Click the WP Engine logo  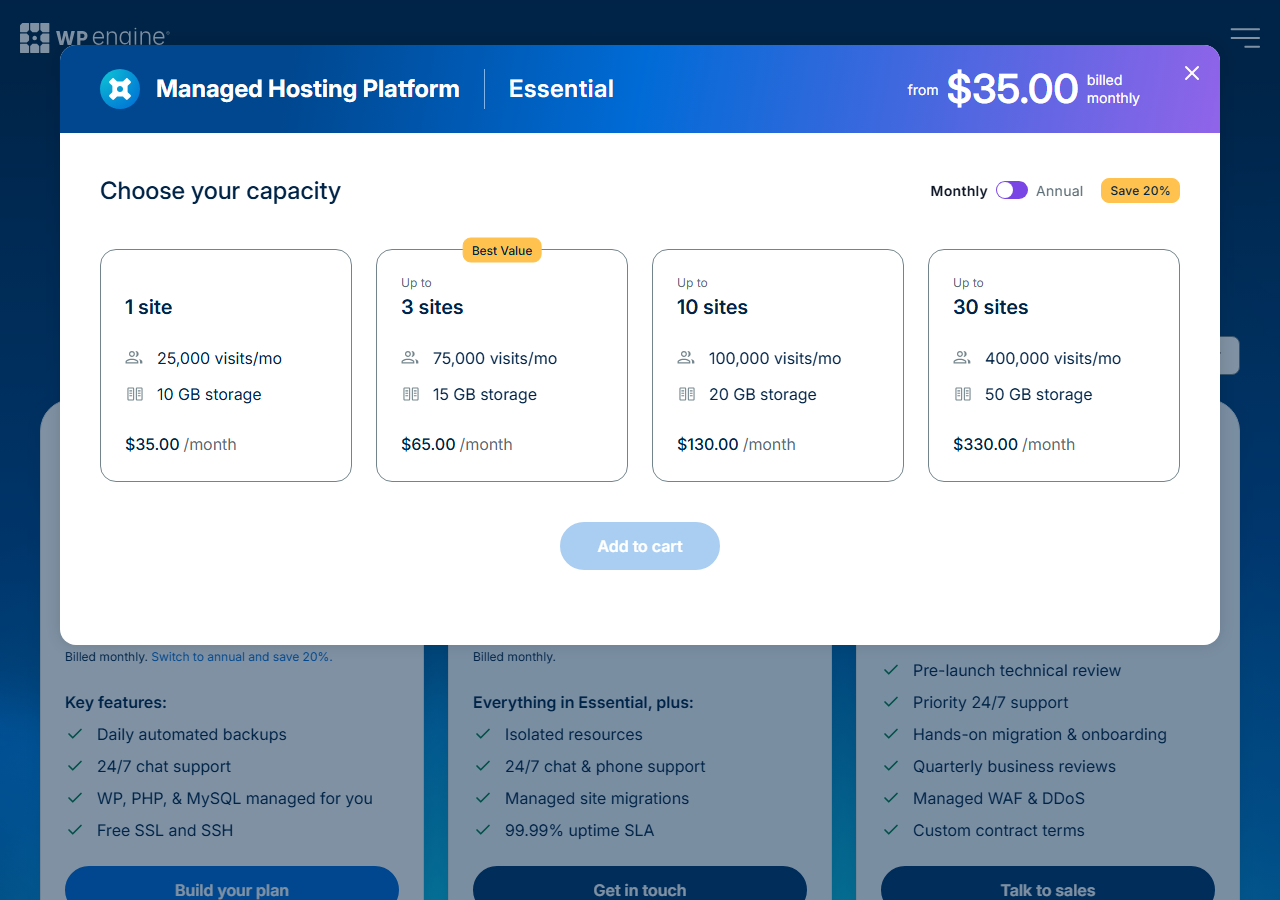click(x=95, y=38)
